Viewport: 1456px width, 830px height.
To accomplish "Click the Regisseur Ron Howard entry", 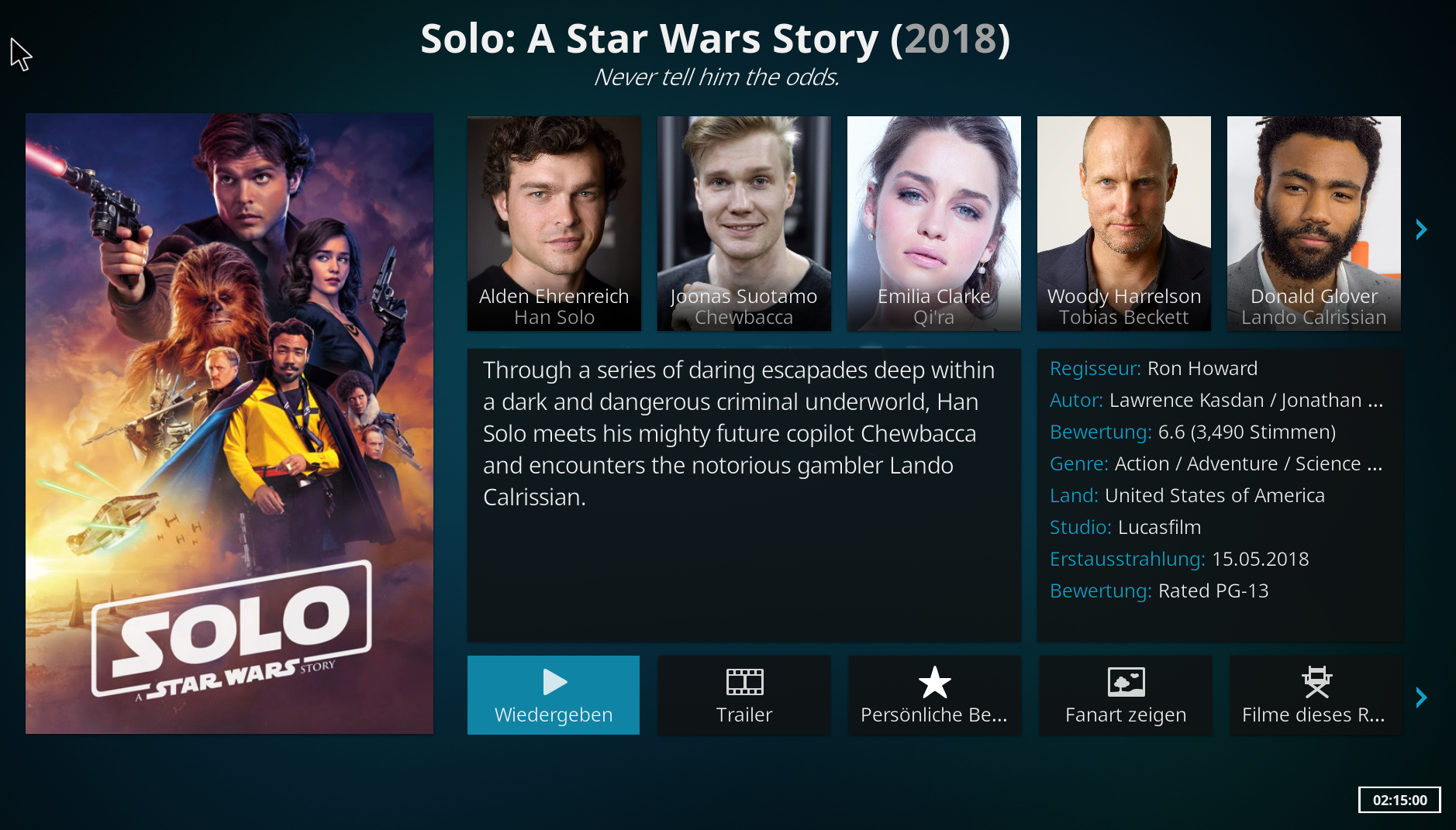I will point(1153,368).
